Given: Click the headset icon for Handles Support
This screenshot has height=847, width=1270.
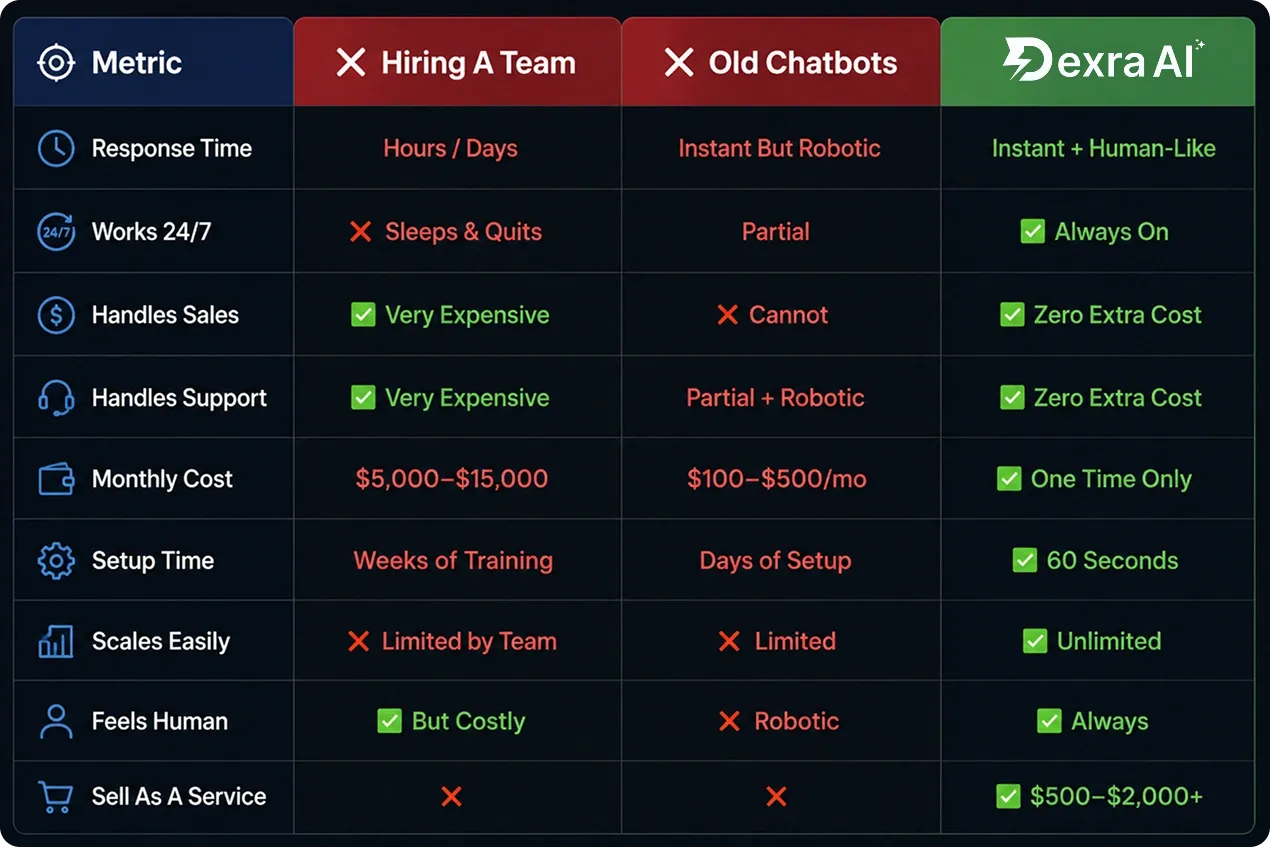Looking at the screenshot, I should pos(55,398).
